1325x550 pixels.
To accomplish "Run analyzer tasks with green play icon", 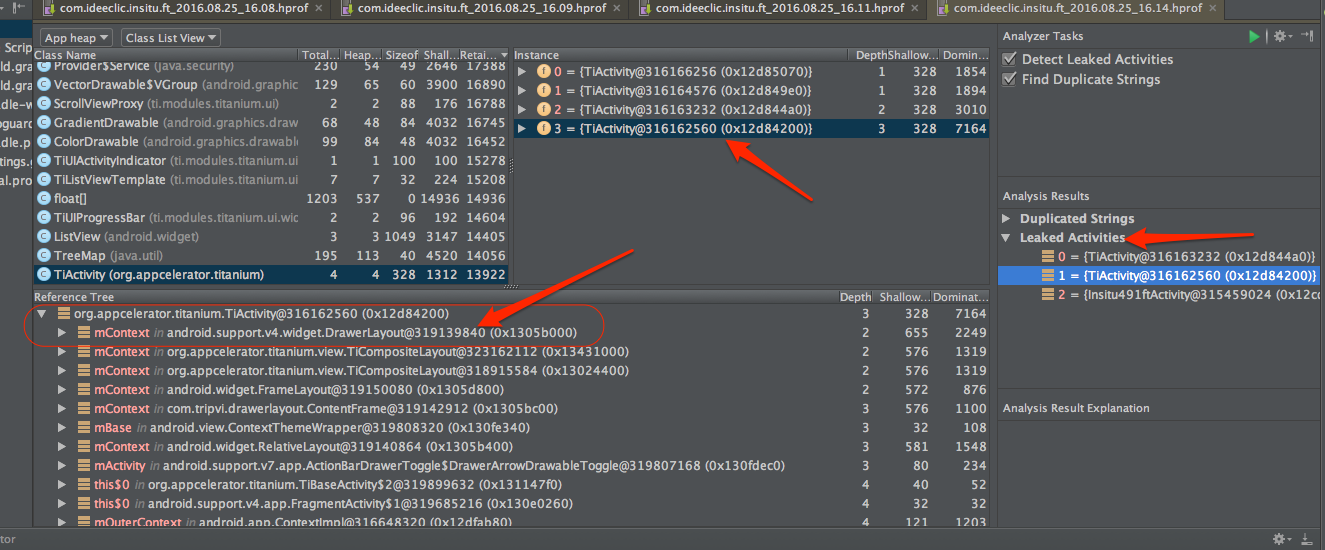I will click(1254, 36).
